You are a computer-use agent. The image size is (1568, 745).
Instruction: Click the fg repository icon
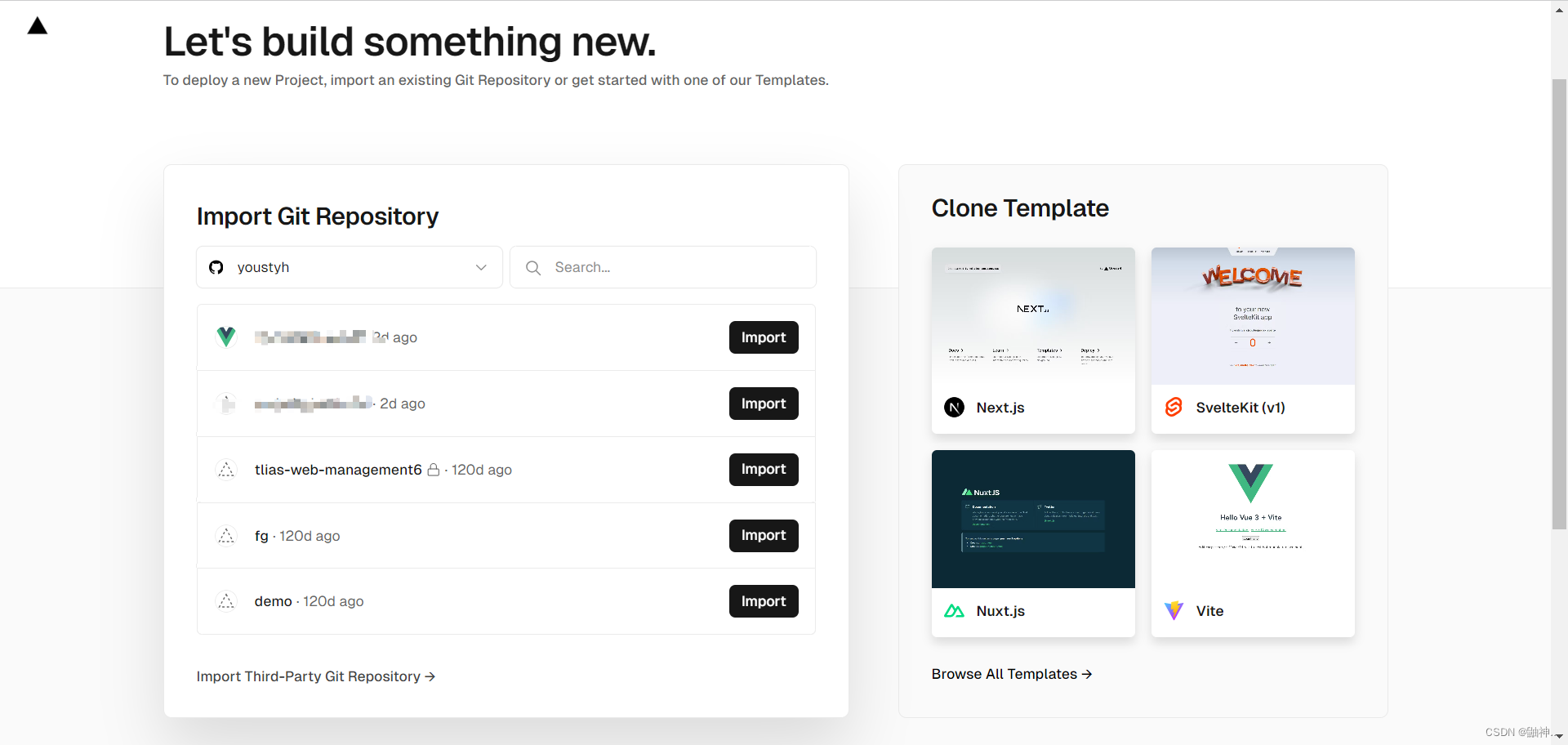pyautogui.click(x=226, y=536)
